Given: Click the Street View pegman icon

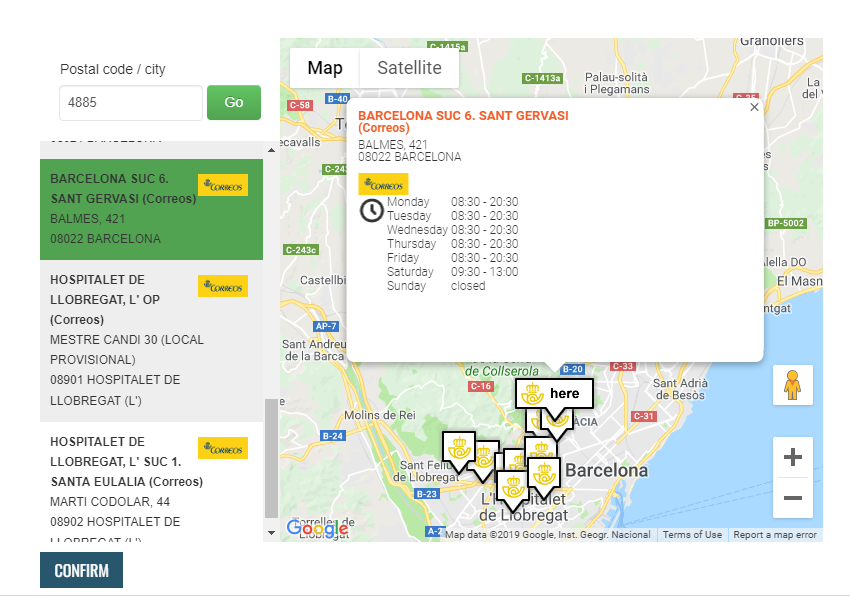Looking at the screenshot, I should (793, 385).
